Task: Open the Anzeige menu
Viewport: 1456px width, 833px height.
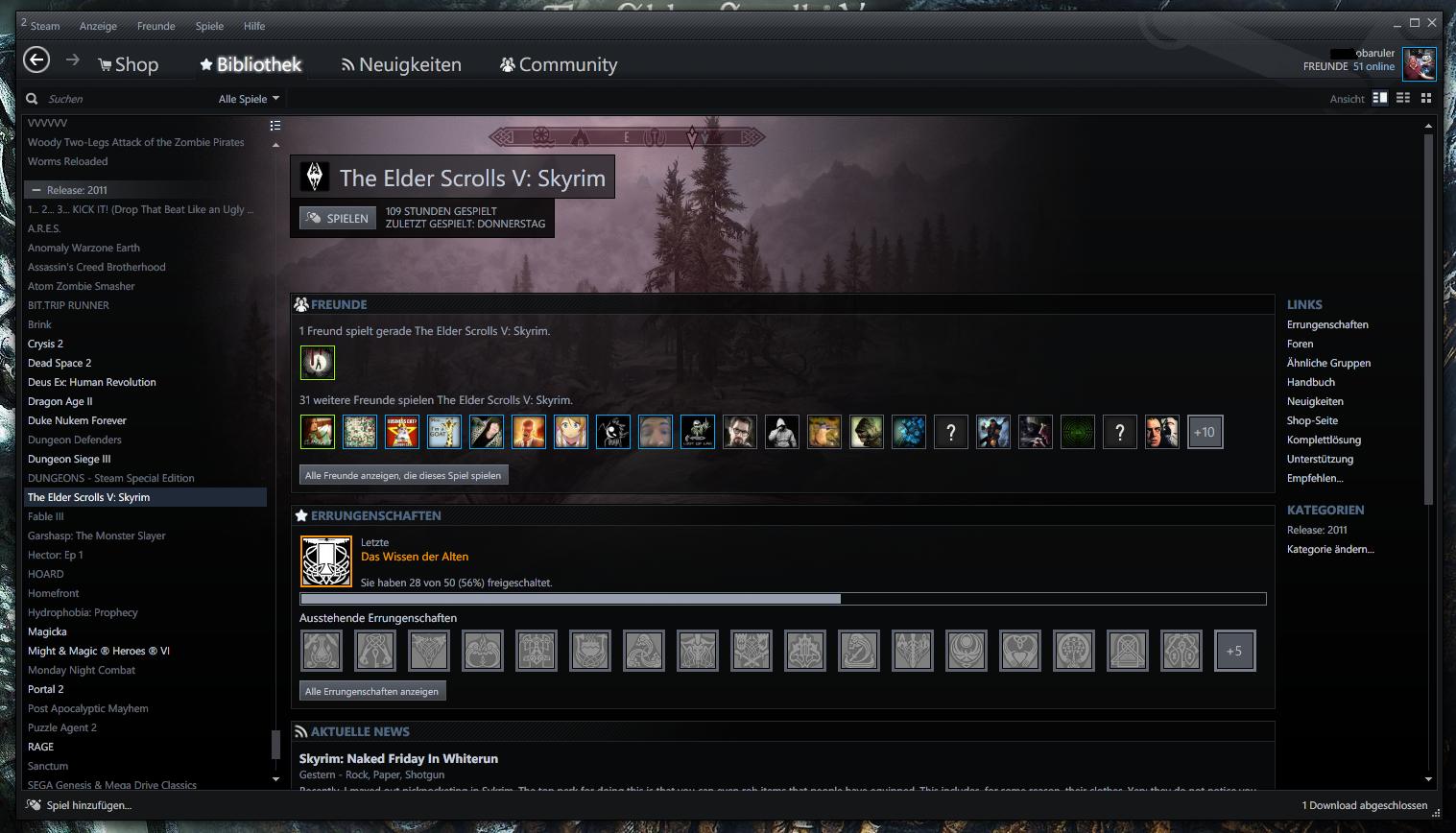Action: (x=98, y=26)
